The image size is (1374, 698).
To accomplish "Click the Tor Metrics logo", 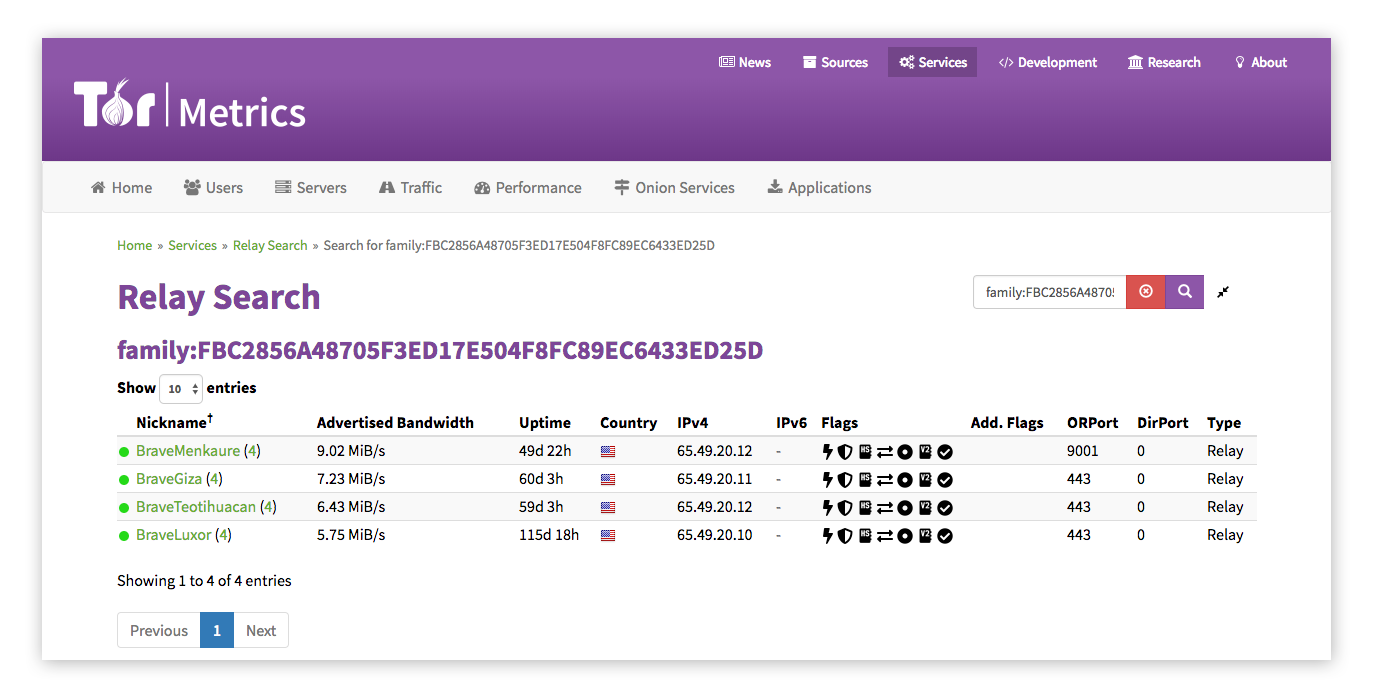I will tap(190, 106).
